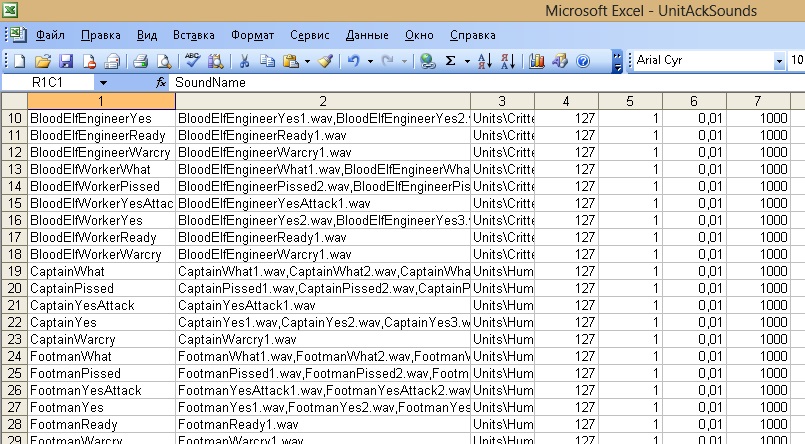Click cell BloodElfWorkerWhat
The height and width of the screenshot is (444, 805).
click(x=101, y=169)
